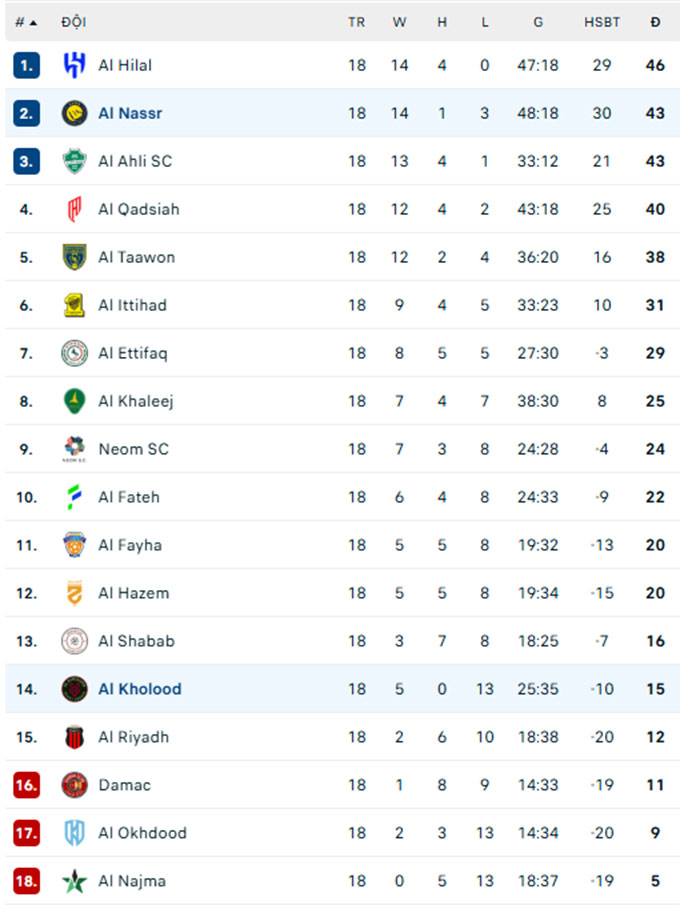Image resolution: width=680 pixels, height=905 pixels.
Task: Click the Al Qadsiah team logo
Action: point(75,209)
